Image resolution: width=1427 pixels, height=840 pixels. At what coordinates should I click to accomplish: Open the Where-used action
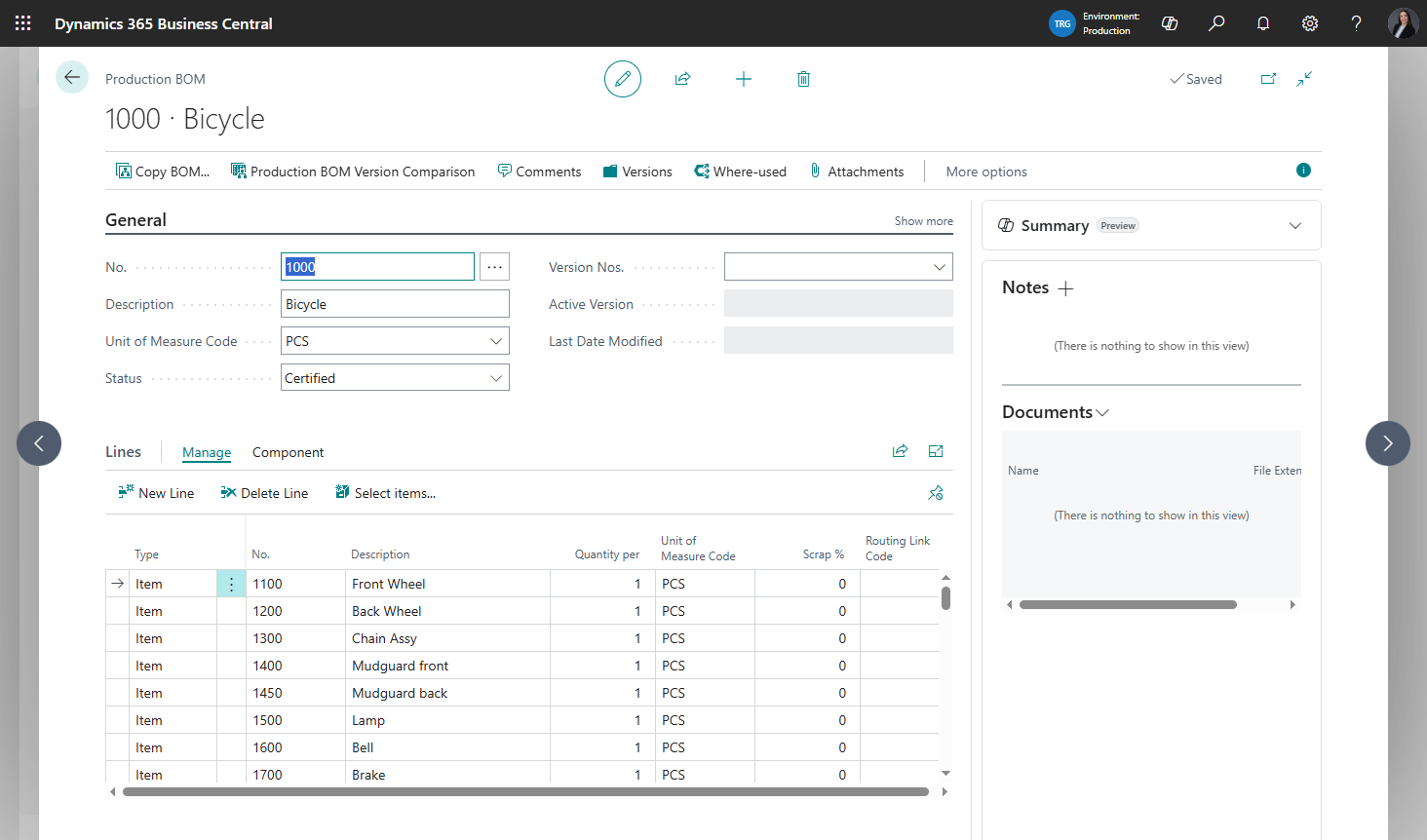740,172
